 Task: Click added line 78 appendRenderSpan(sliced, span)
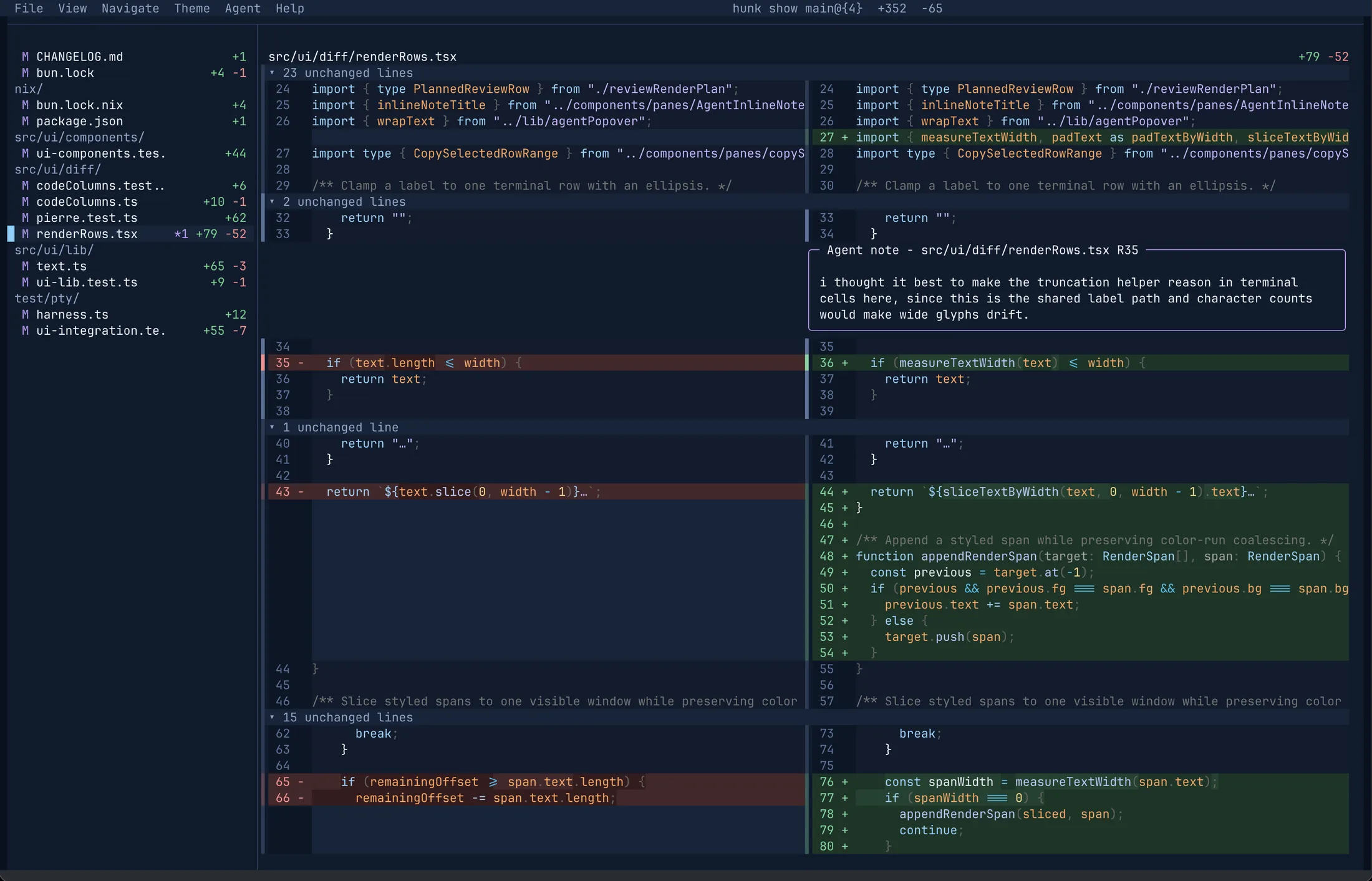pyautogui.click(x=1080, y=814)
